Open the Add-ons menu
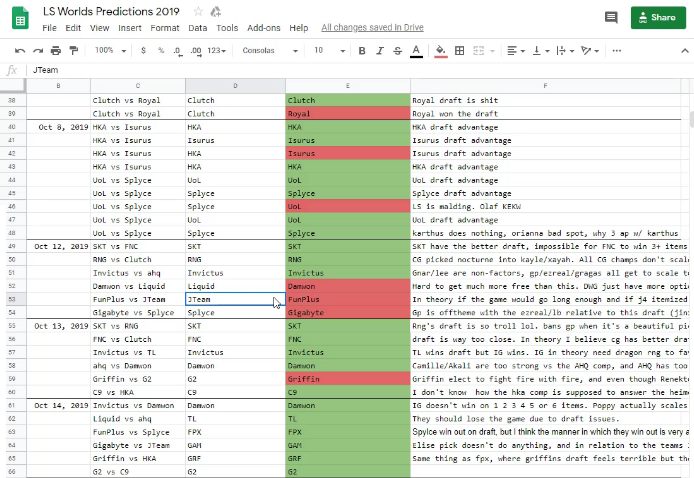 [x=264, y=28]
